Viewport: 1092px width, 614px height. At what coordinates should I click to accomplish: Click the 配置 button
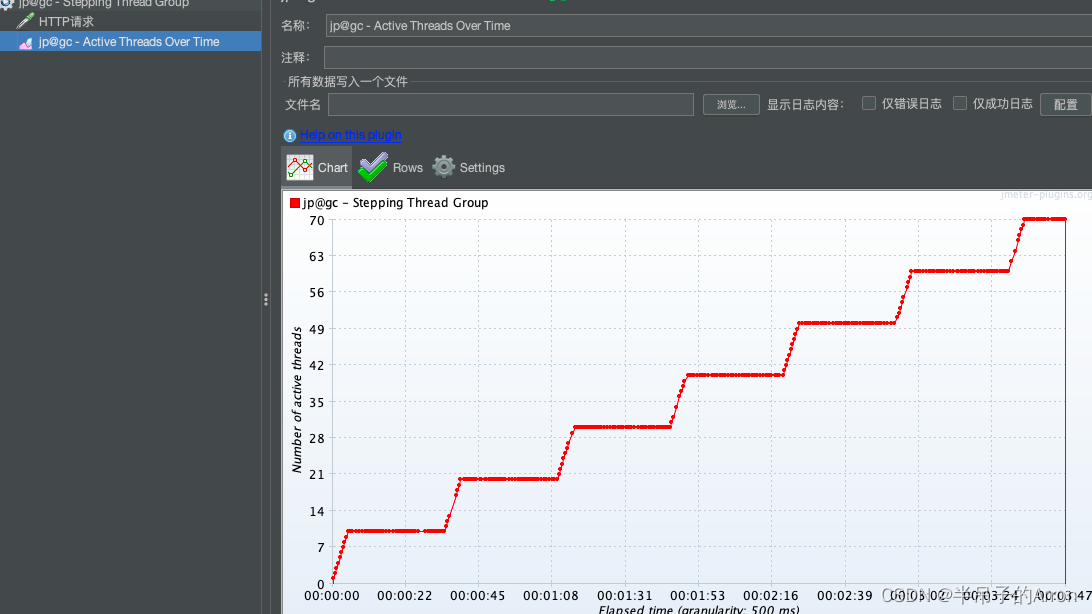[1066, 104]
